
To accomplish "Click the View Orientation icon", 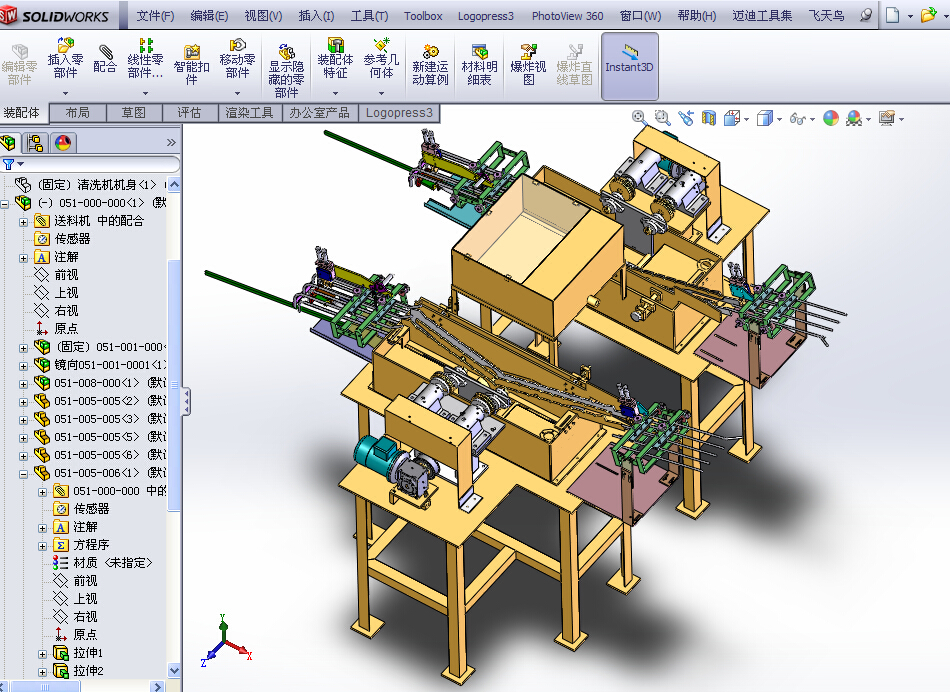I will tap(732, 118).
